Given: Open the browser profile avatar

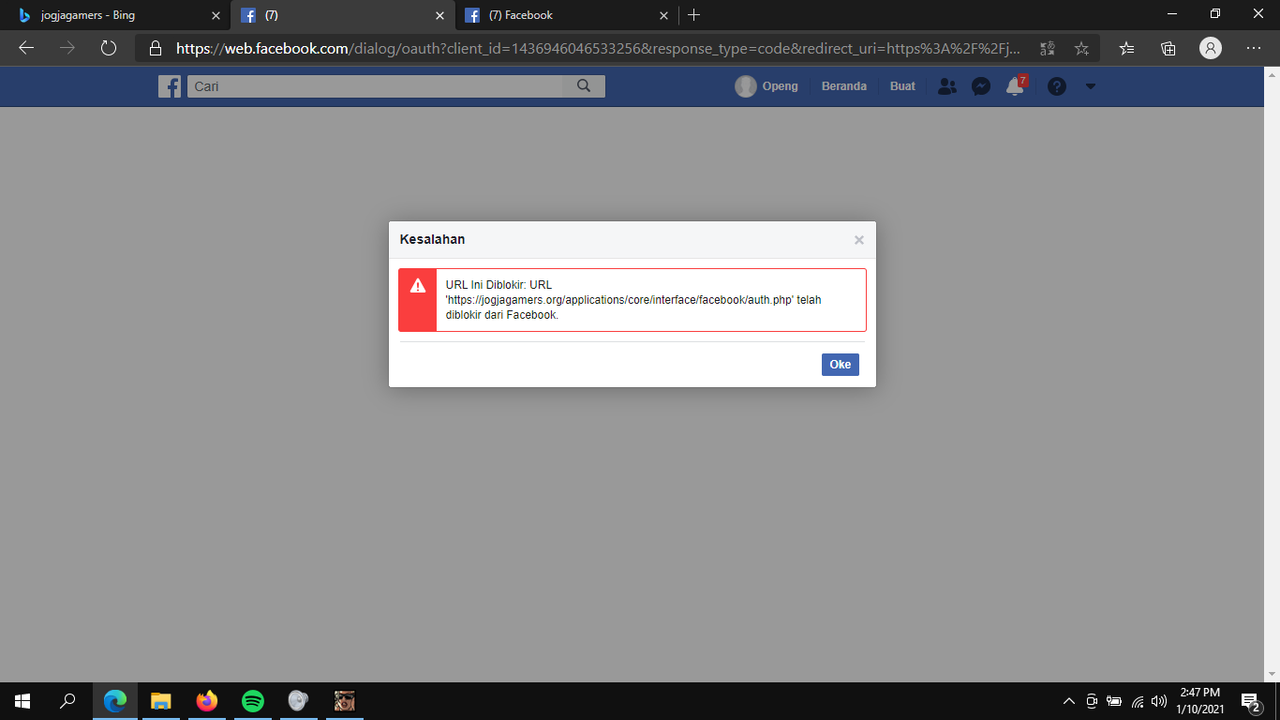Looking at the screenshot, I should [x=1210, y=48].
